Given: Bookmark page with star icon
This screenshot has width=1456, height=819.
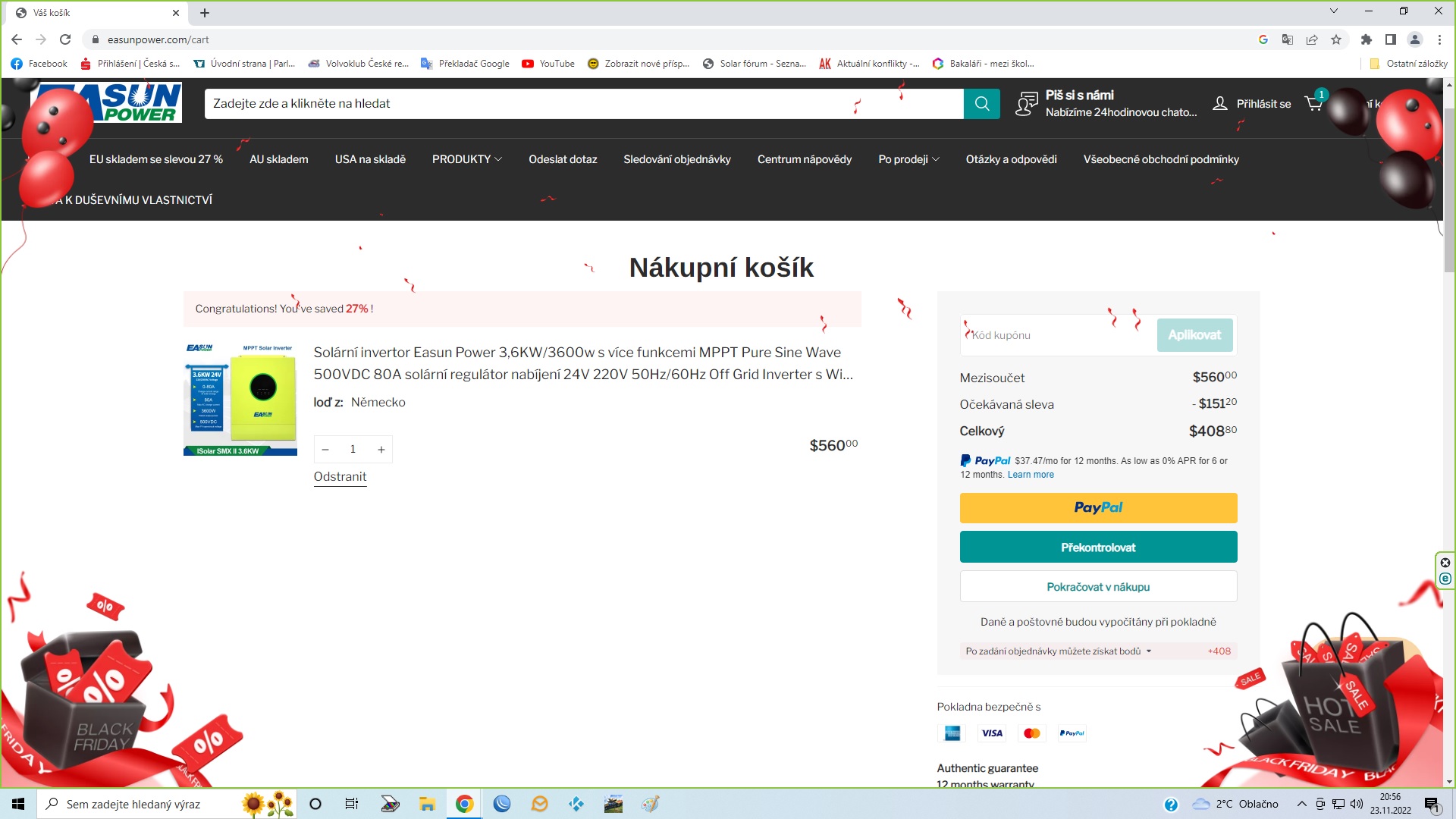Looking at the screenshot, I should [x=1336, y=39].
